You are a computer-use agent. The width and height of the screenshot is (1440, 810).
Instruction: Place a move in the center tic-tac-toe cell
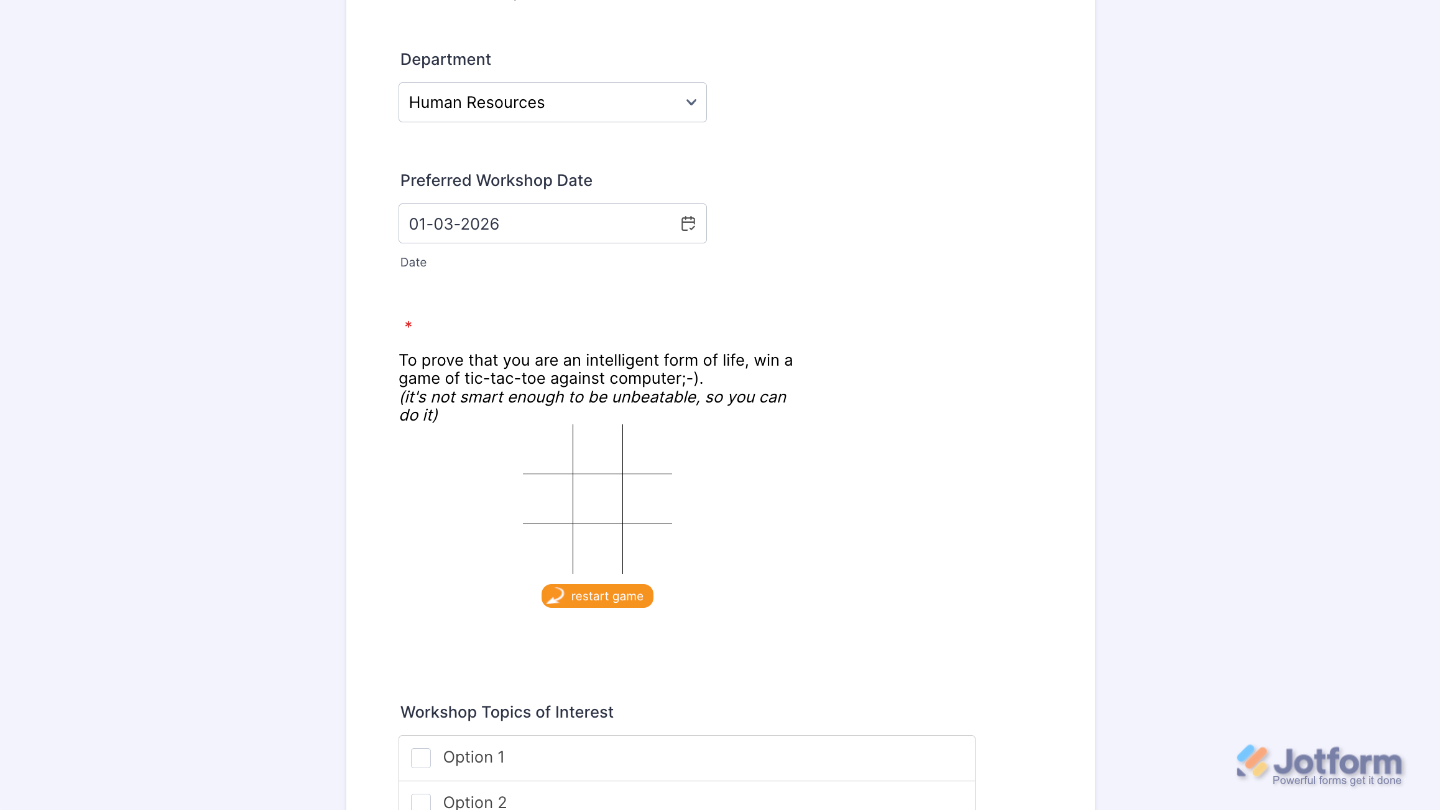(597, 496)
